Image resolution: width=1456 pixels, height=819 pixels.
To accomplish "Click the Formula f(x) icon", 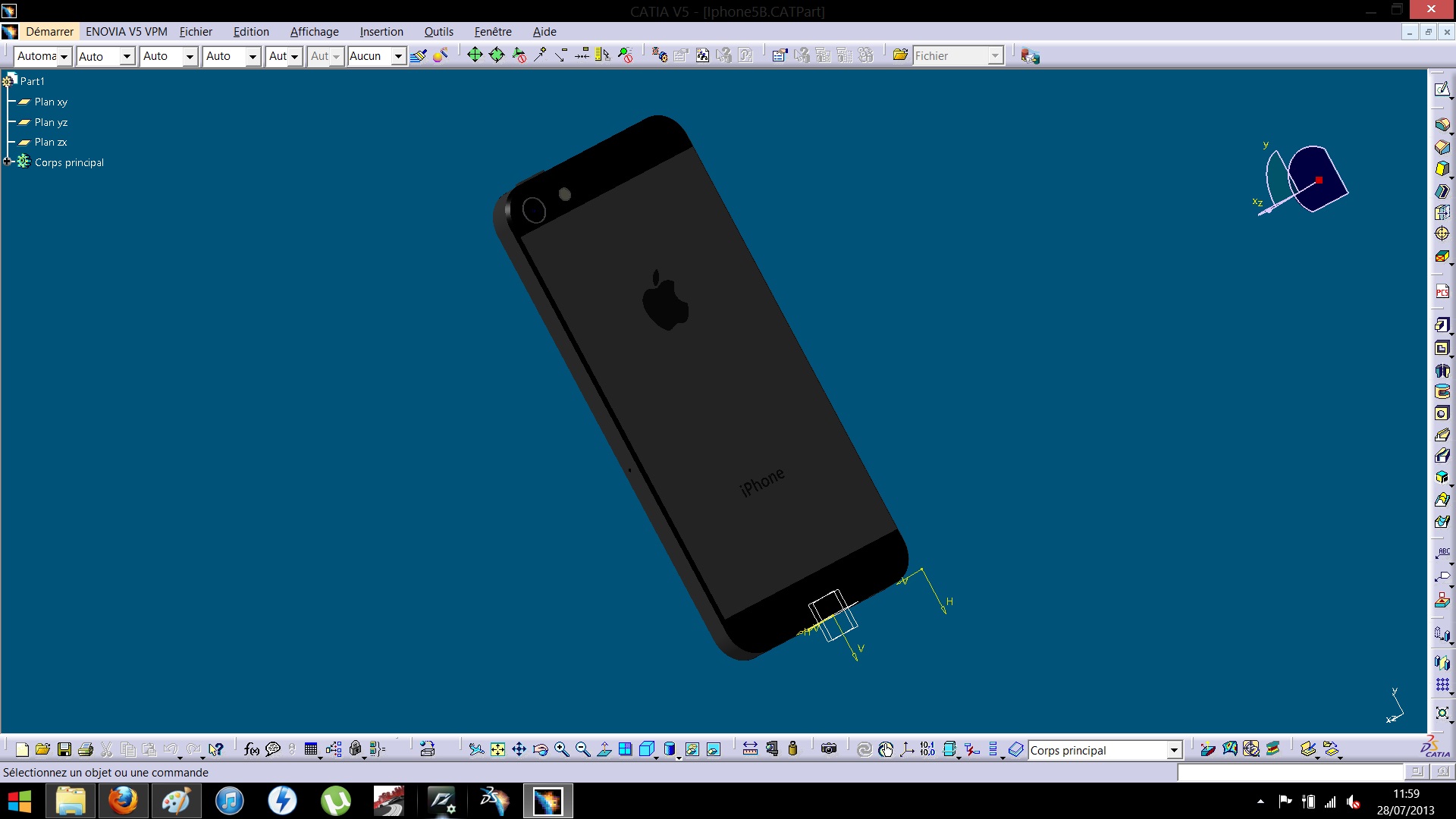I will click(252, 750).
